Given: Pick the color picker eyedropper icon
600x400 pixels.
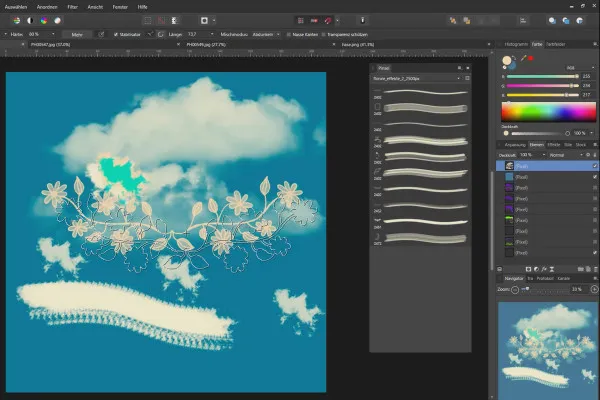Looking at the screenshot, I should 523,60.
